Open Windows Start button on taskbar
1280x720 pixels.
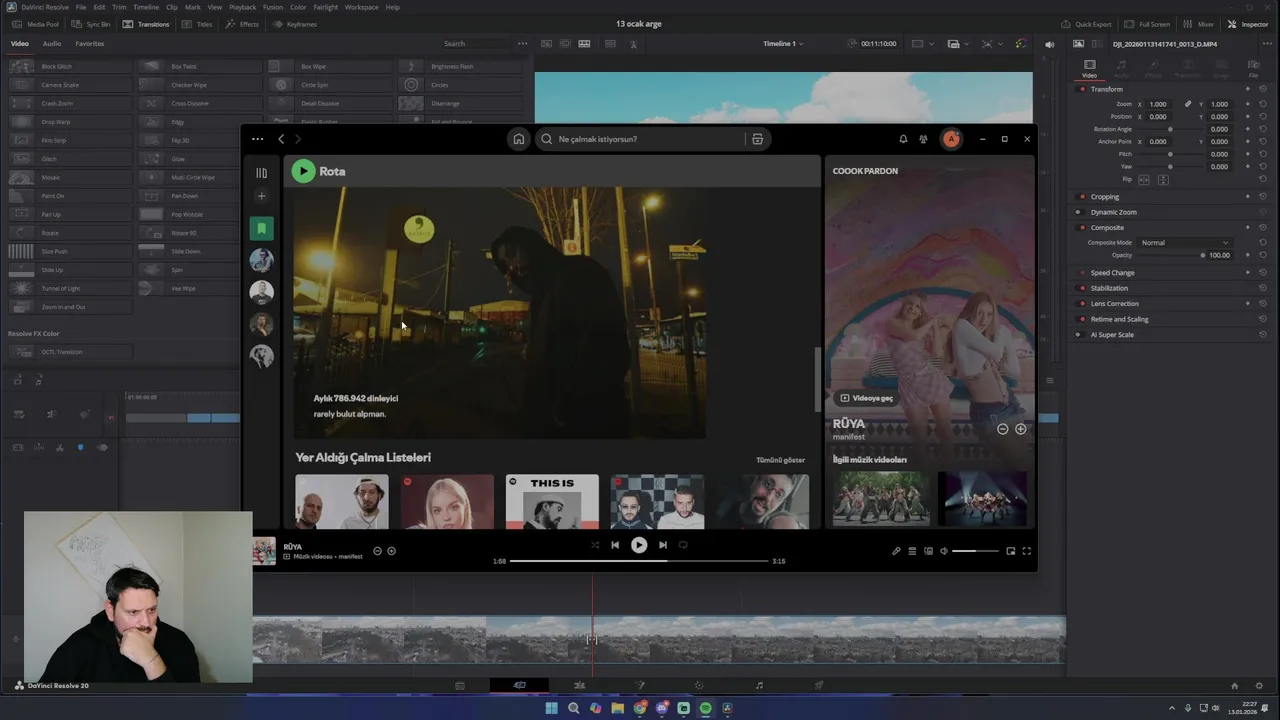551,708
